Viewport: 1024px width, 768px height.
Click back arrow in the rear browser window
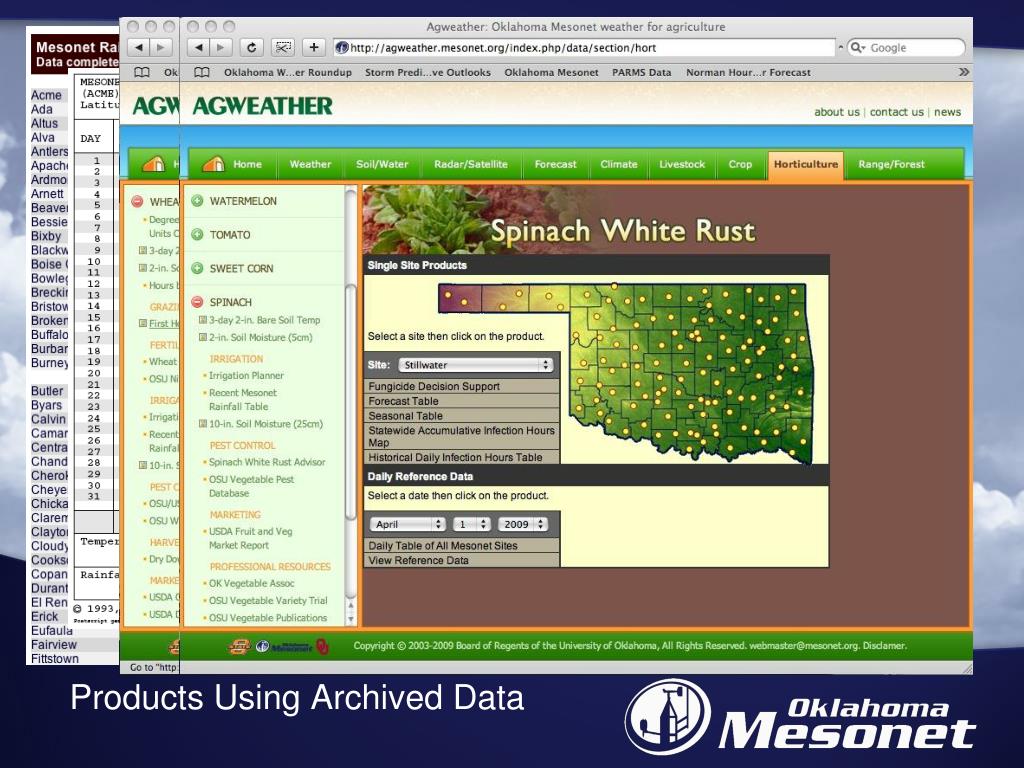138,48
